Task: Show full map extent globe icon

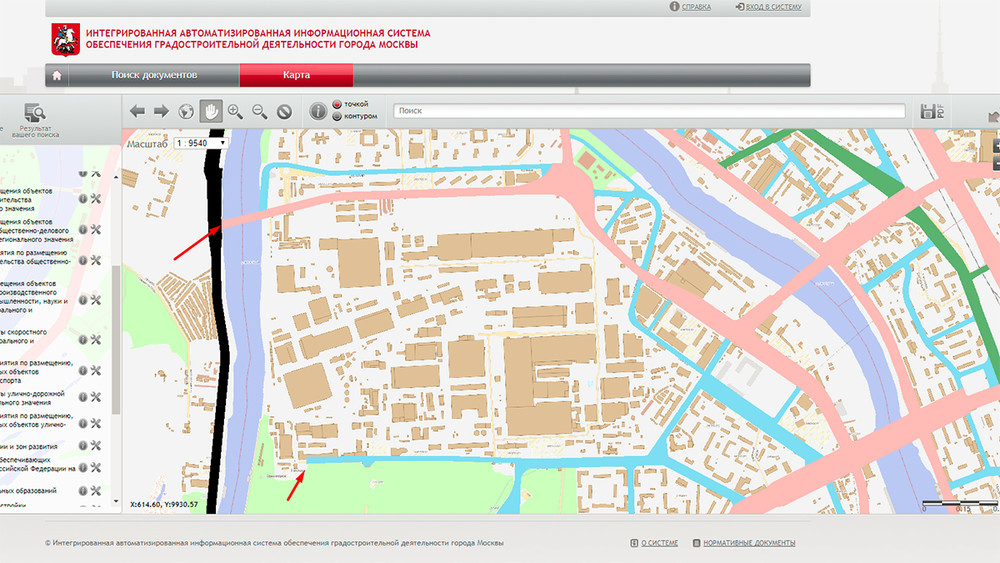Action: tap(186, 112)
